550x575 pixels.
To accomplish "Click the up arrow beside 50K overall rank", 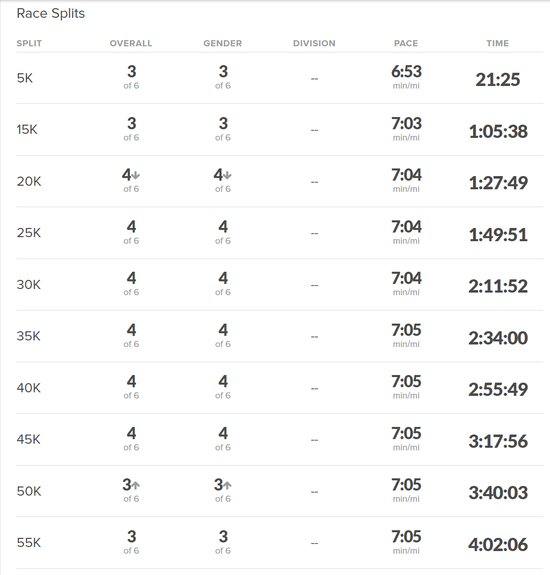I will [136, 486].
